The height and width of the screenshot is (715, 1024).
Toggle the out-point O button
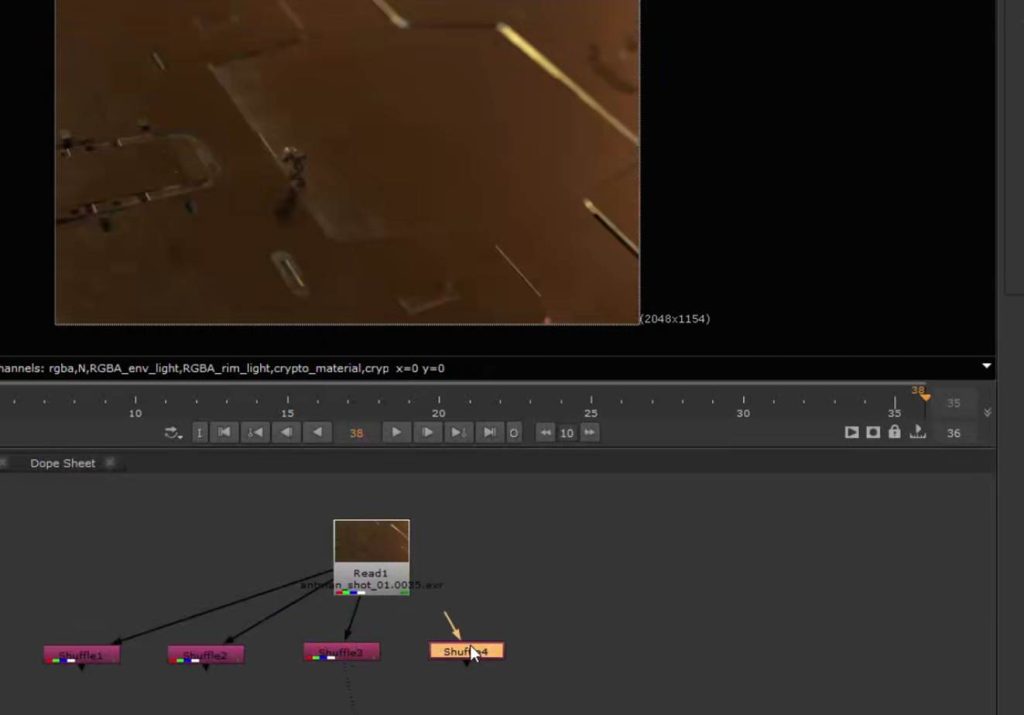pos(514,433)
